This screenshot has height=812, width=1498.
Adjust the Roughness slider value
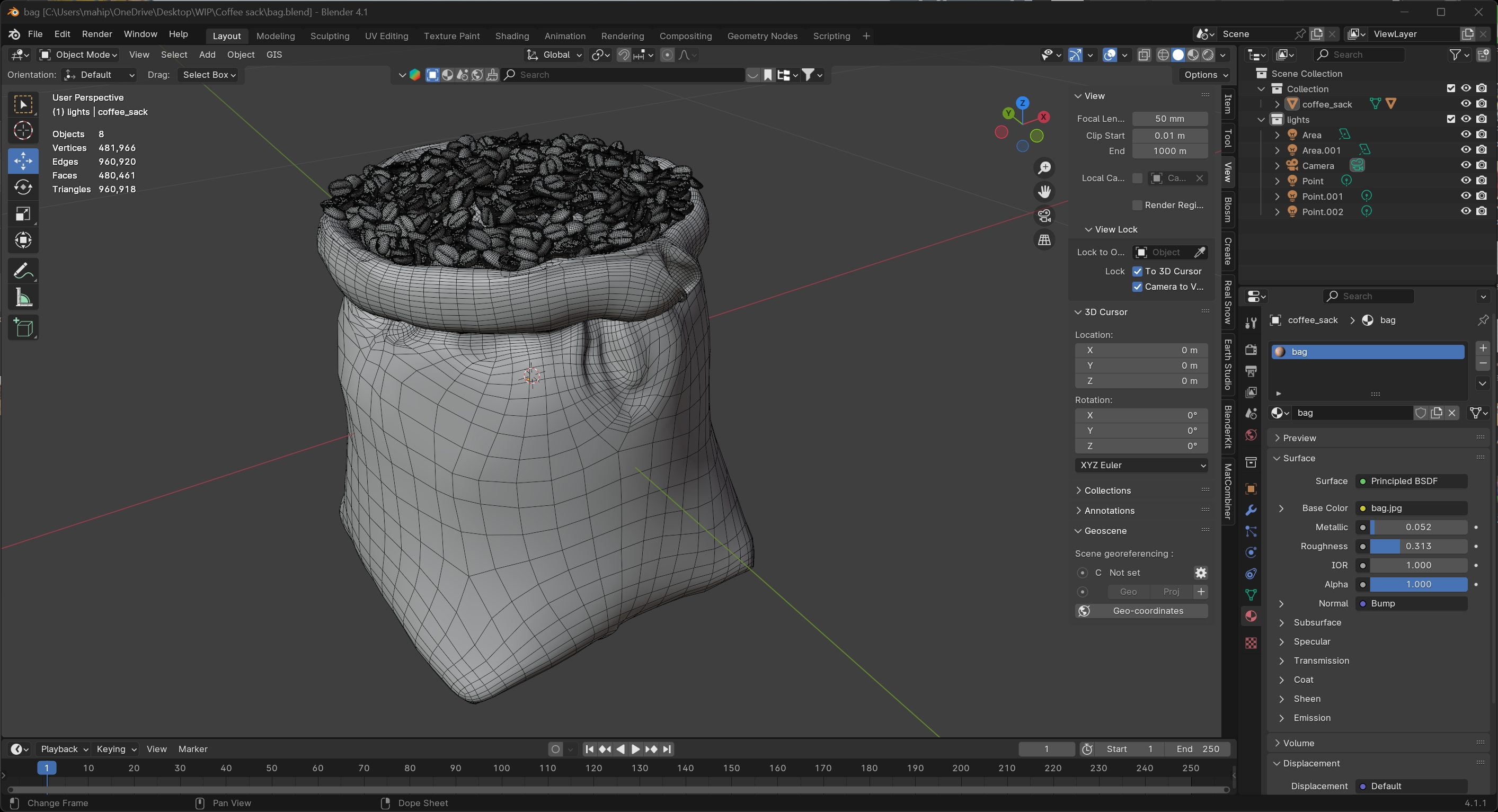click(1418, 547)
